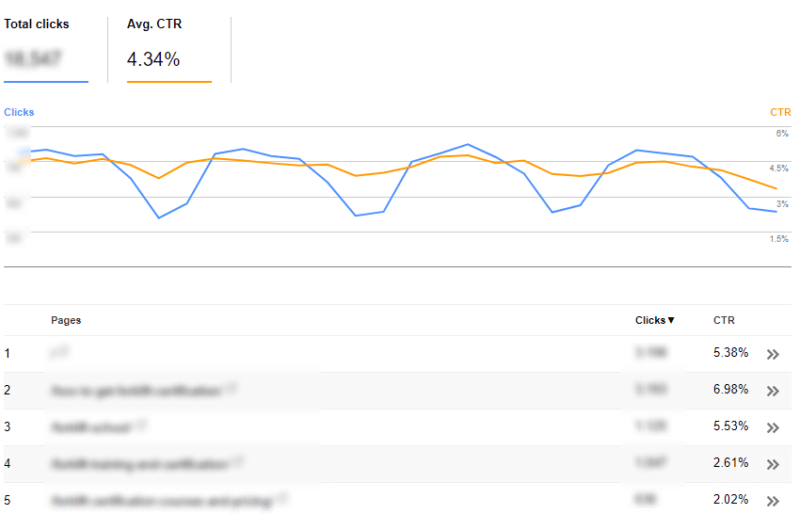Screen dimensions: 800x514
Task: Toggle the Total clicks metric card
Action: 46,48
